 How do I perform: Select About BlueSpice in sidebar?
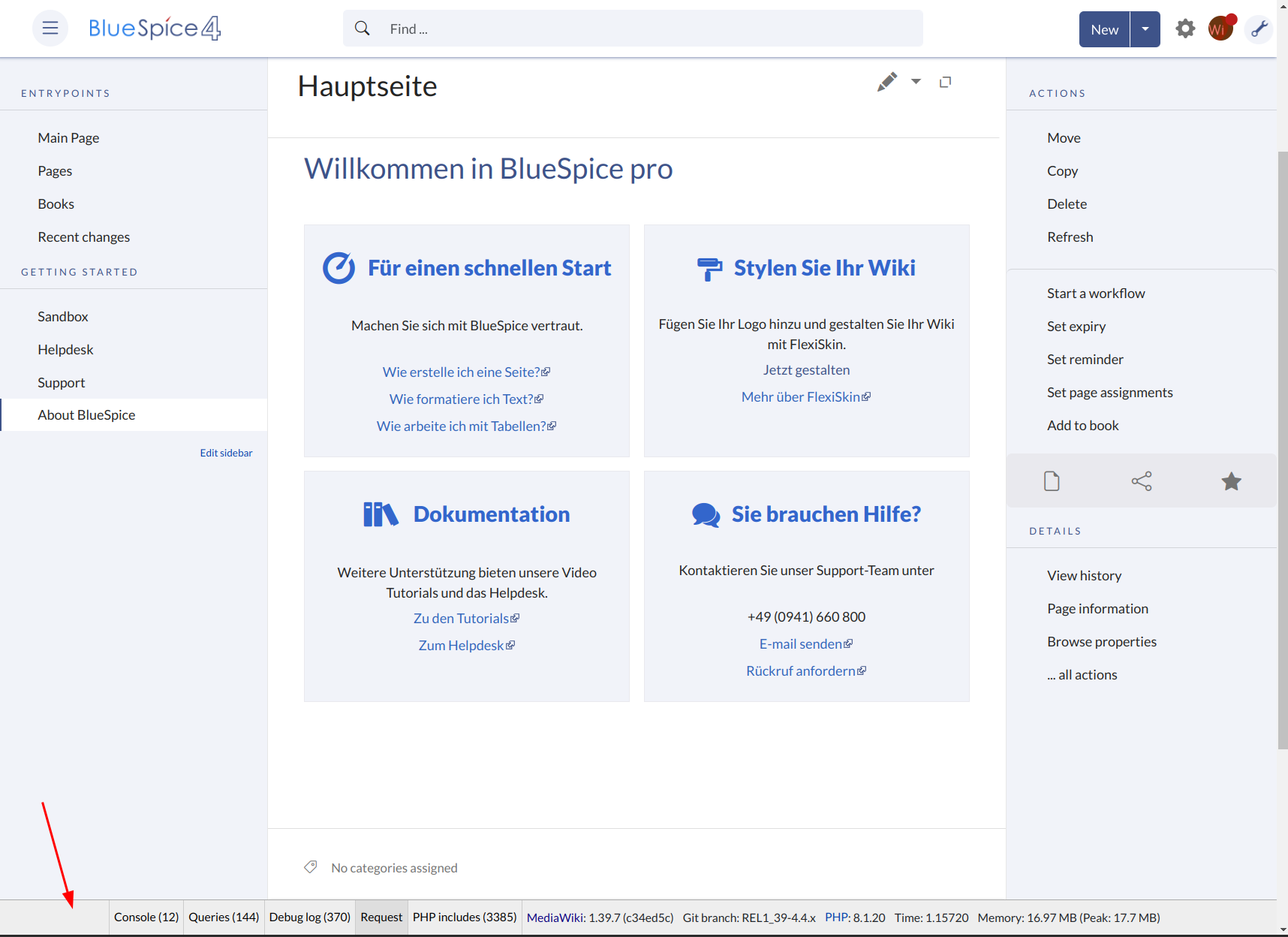pyautogui.click(x=134, y=415)
